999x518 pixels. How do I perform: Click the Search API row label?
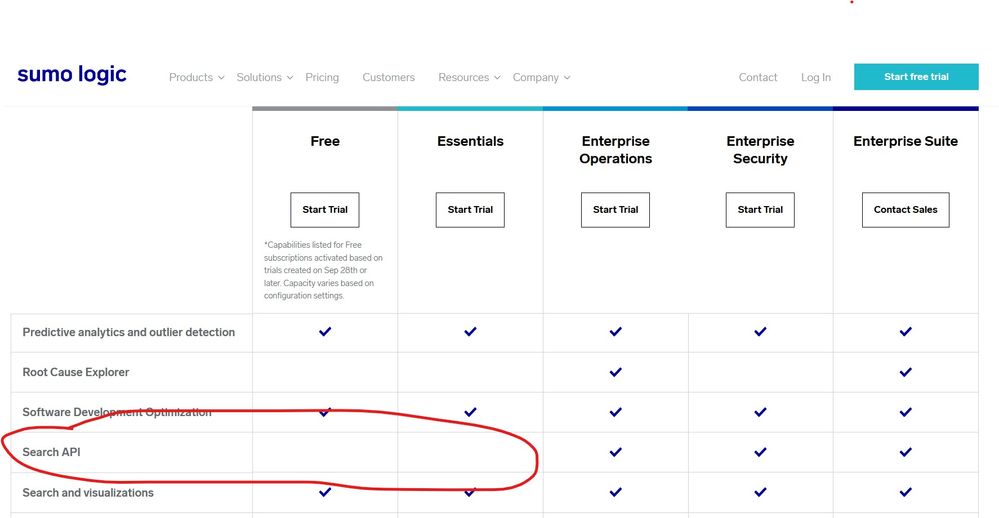[x=52, y=452]
